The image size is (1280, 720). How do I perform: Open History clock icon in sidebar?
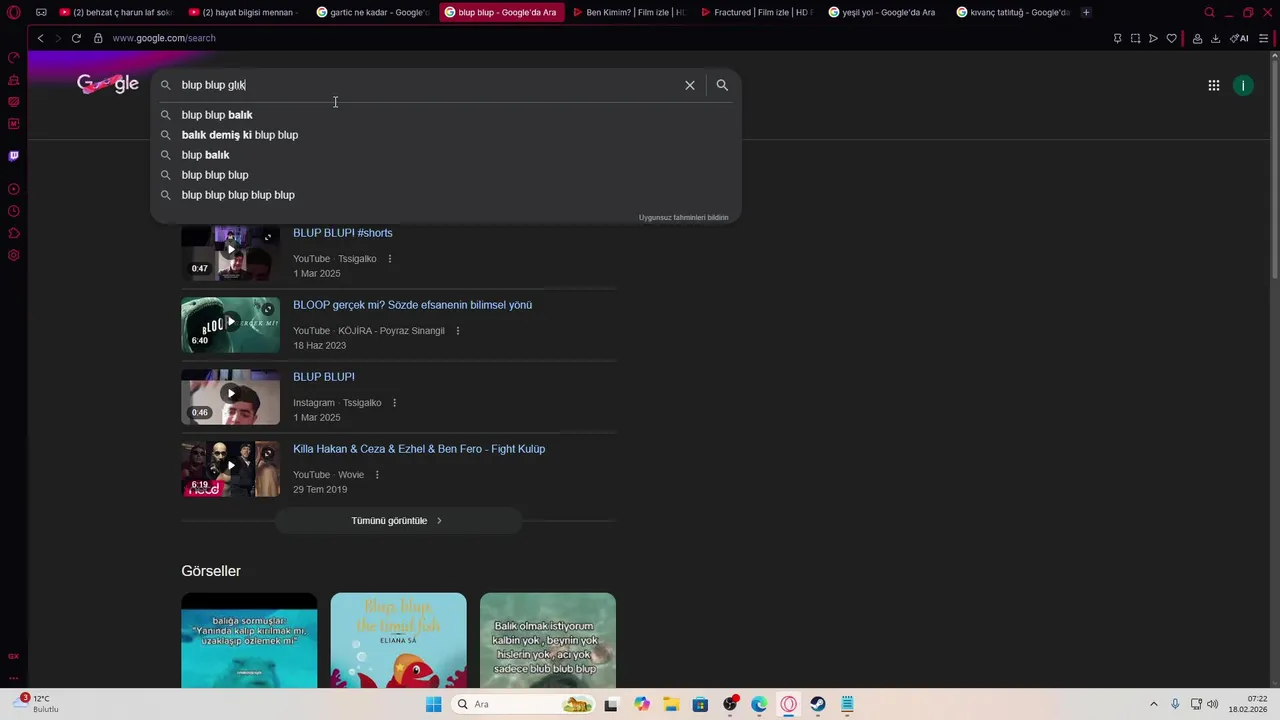[x=14, y=211]
